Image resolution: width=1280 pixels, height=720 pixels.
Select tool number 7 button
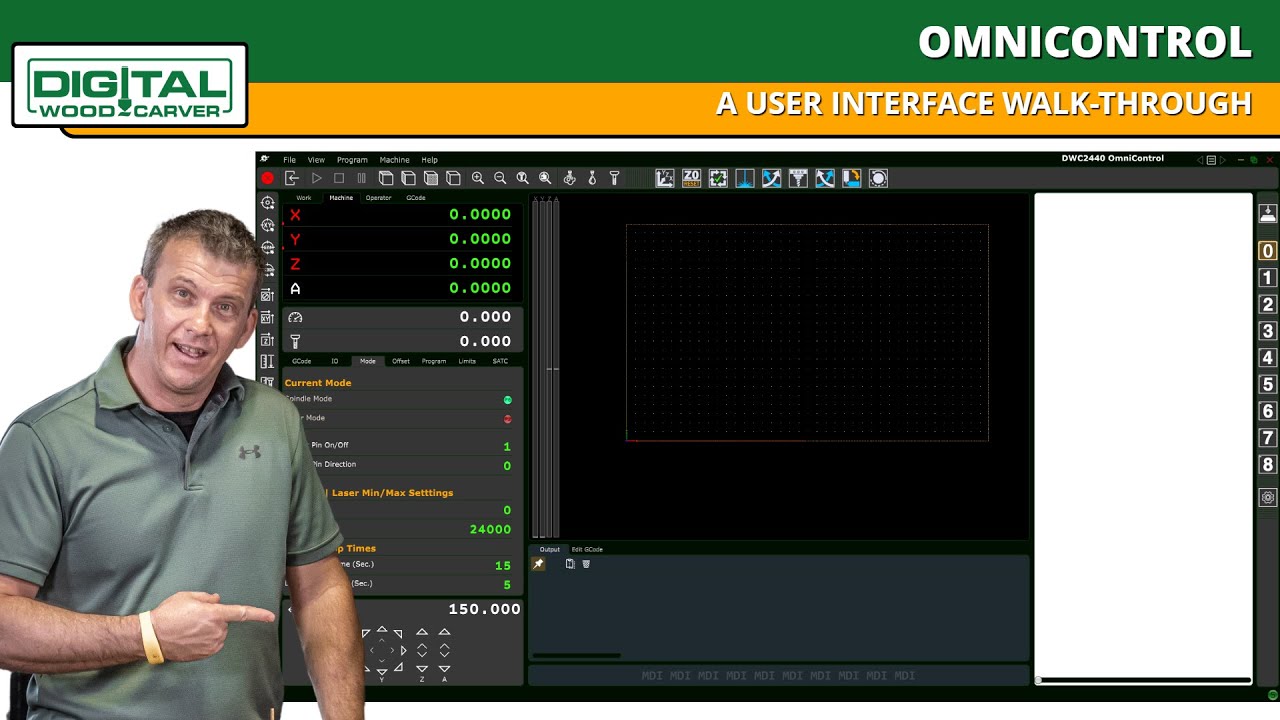pos(1268,438)
